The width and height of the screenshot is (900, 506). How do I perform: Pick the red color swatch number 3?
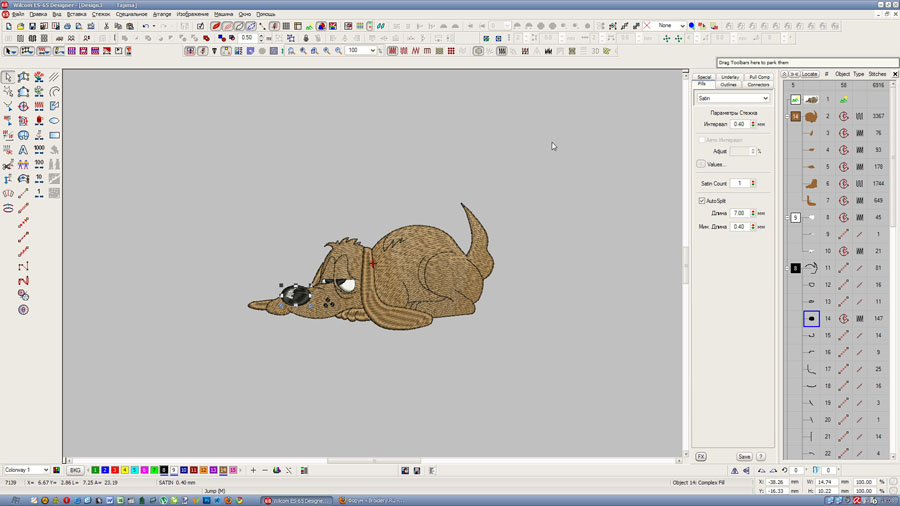click(114, 470)
